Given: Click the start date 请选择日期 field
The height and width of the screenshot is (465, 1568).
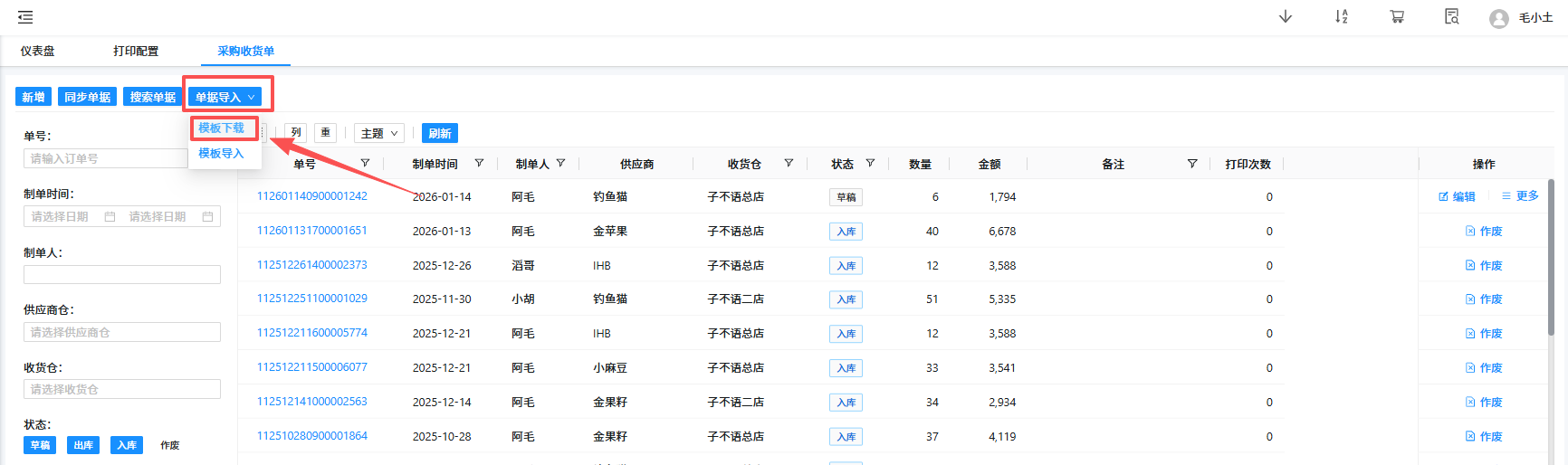Looking at the screenshot, I should (60, 217).
